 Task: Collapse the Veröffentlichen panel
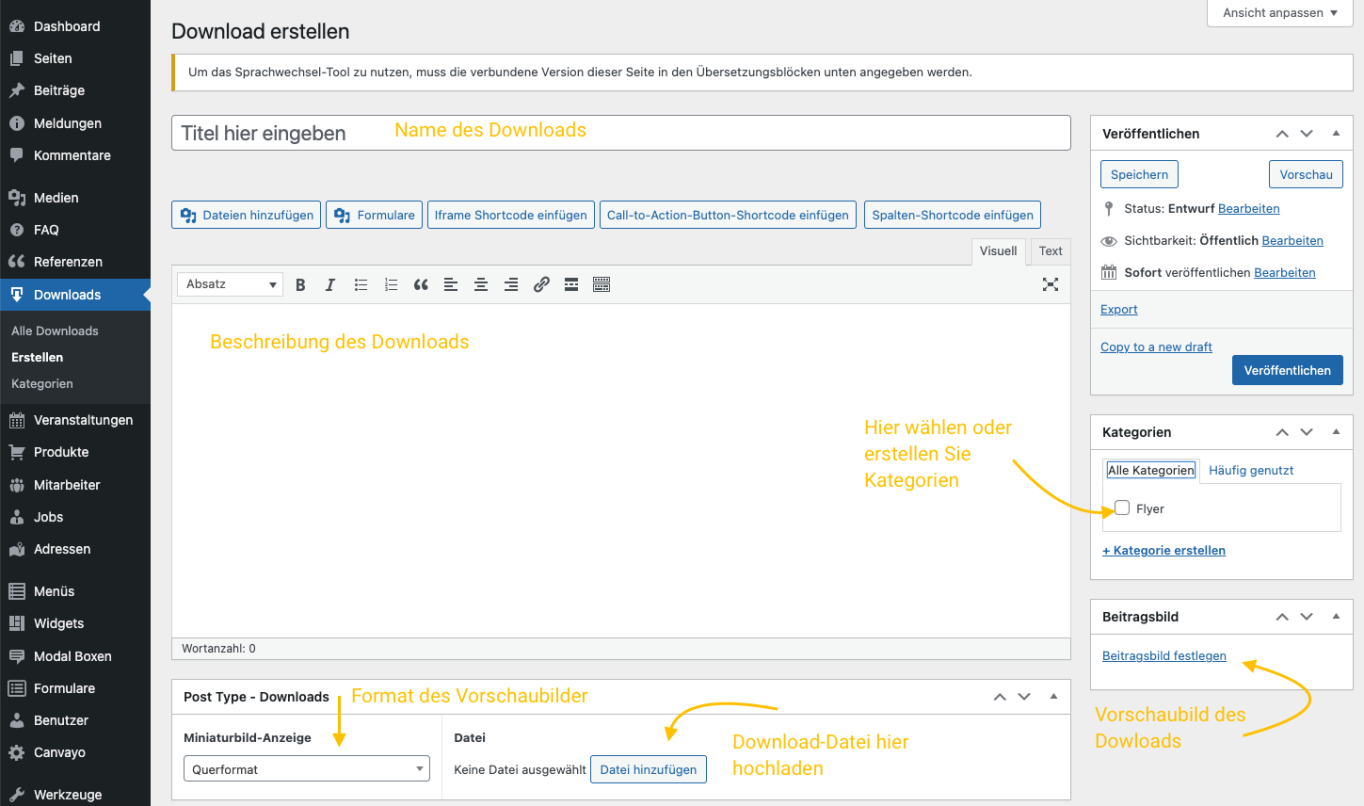(x=1336, y=133)
